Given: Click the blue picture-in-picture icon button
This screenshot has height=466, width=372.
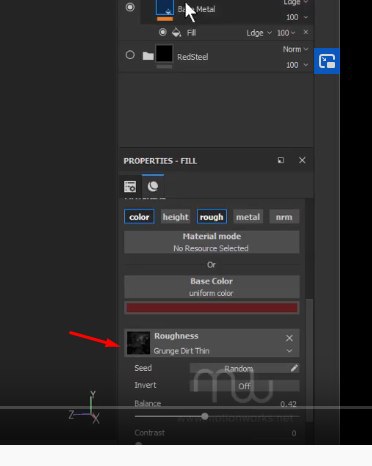Looking at the screenshot, I should tap(327, 61).
